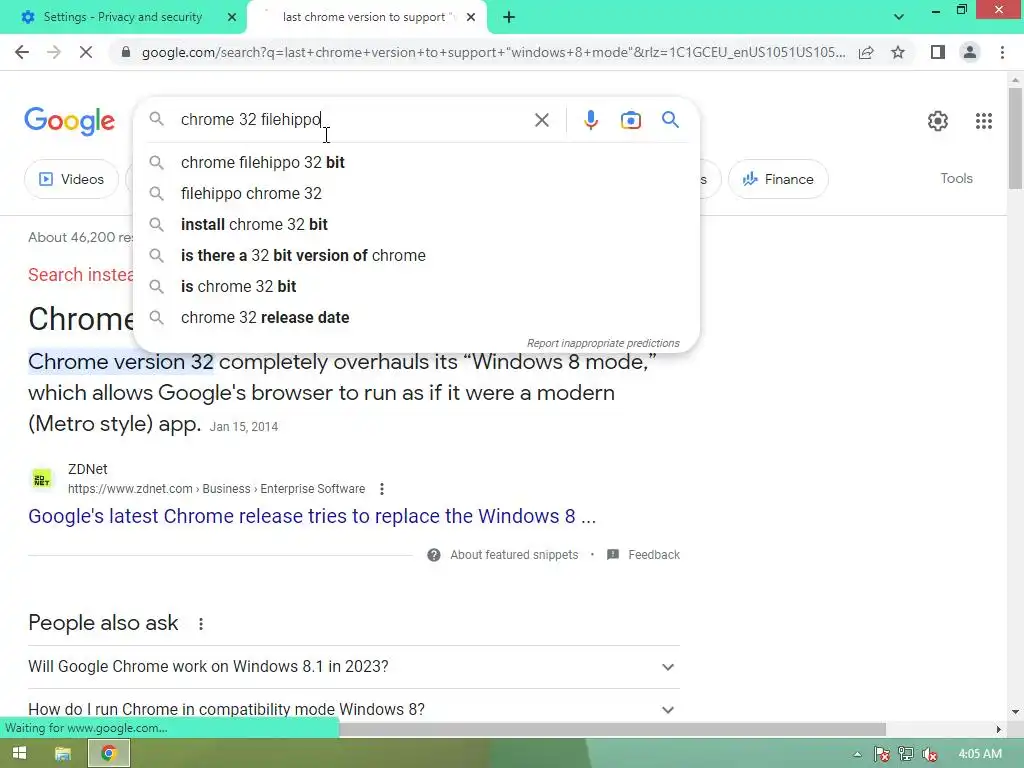
Task: Click the About featured snippets help icon
Action: 434,555
